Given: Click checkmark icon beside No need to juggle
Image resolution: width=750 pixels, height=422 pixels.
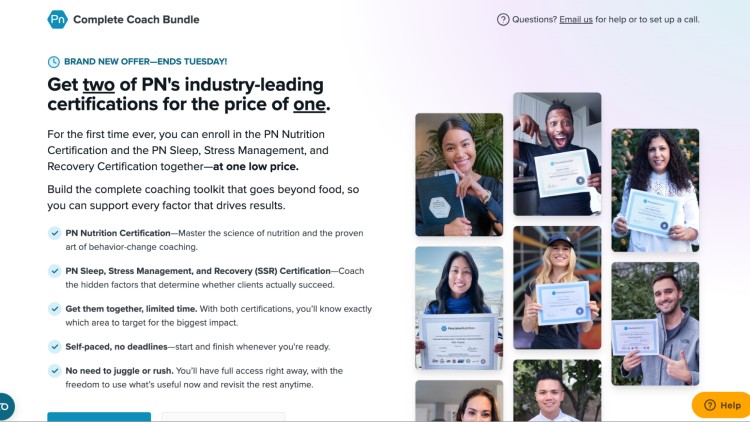Looking at the screenshot, I should (x=55, y=370).
